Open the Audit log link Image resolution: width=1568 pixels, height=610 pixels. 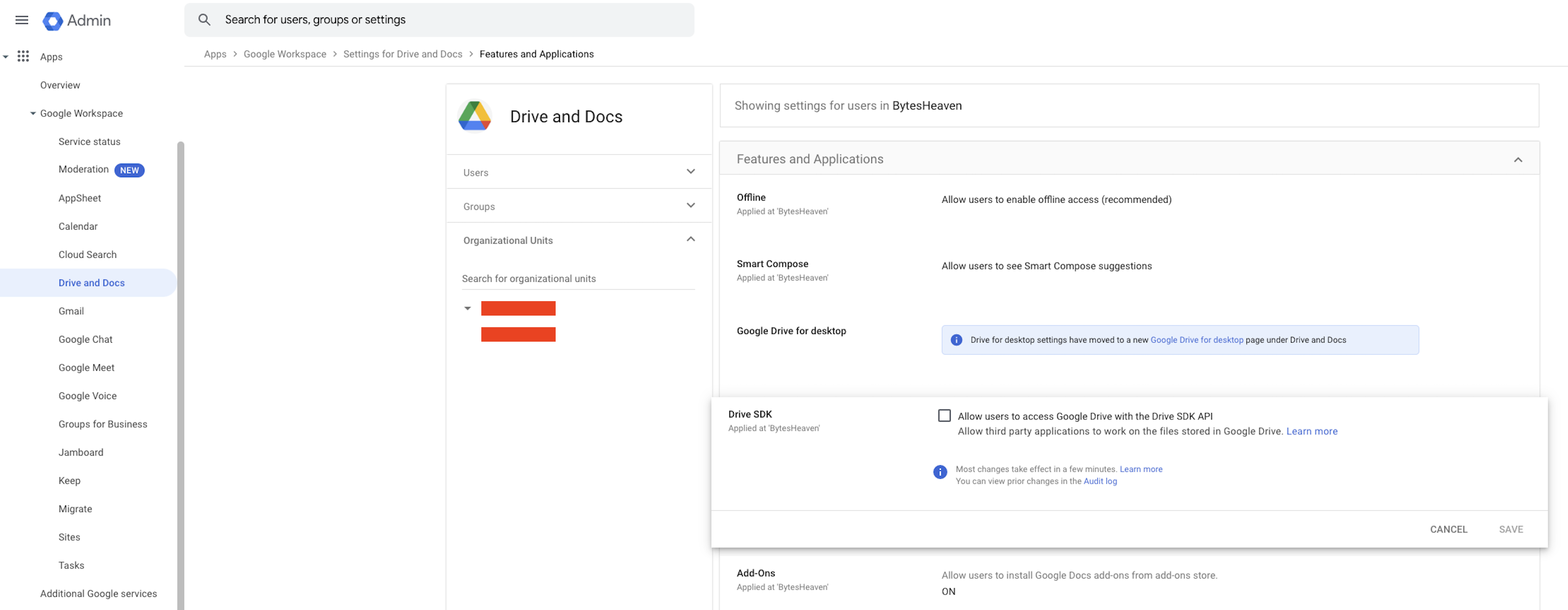pyautogui.click(x=1100, y=481)
